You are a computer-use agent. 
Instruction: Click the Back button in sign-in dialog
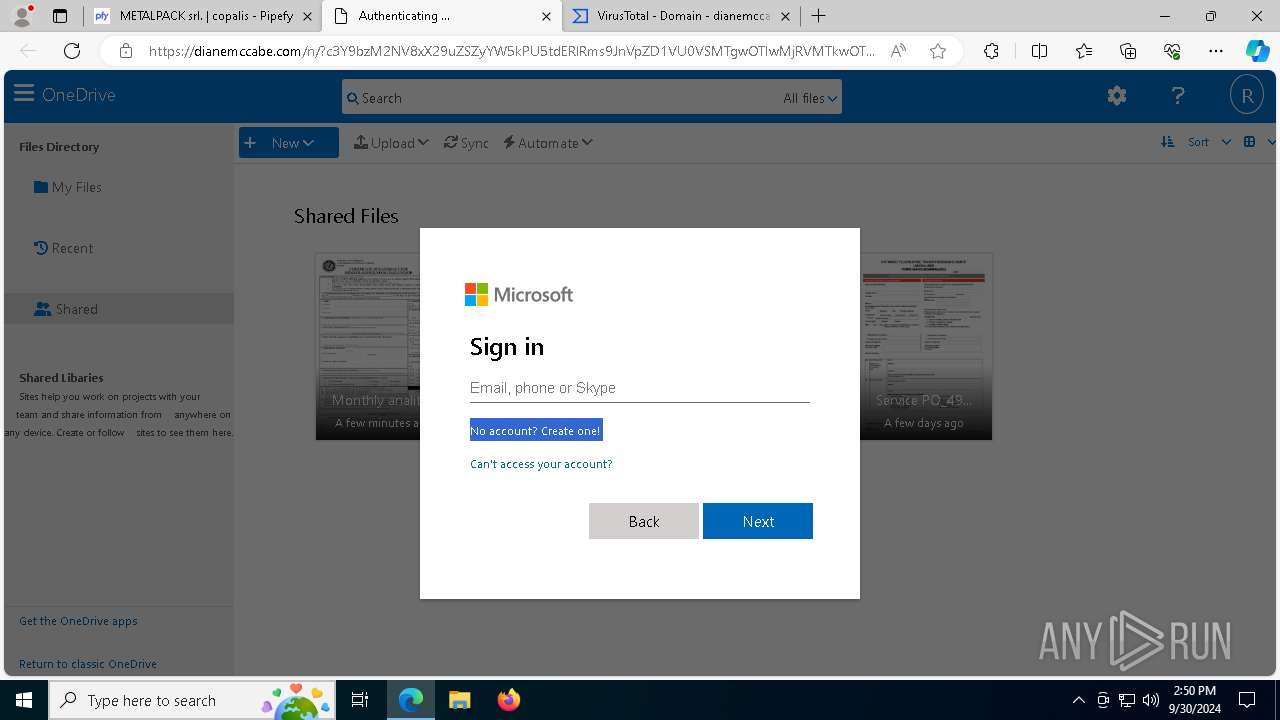[x=644, y=521]
